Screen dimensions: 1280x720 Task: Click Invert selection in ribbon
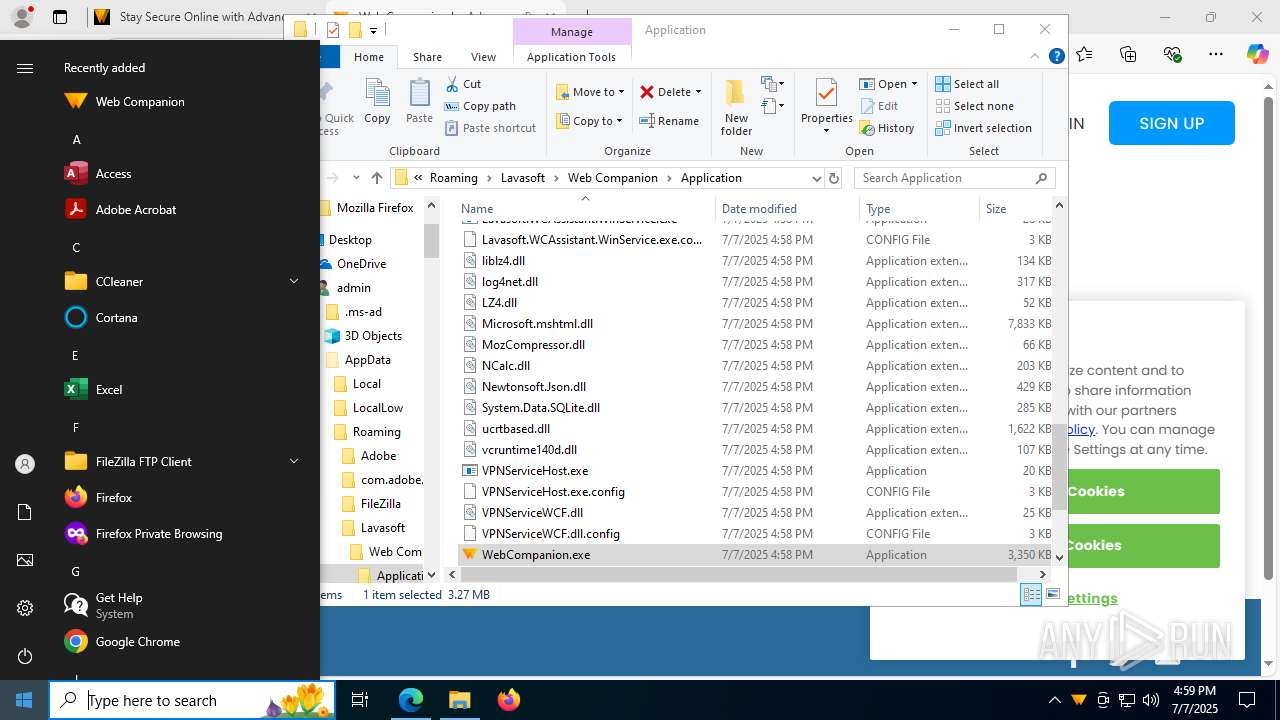pos(983,128)
